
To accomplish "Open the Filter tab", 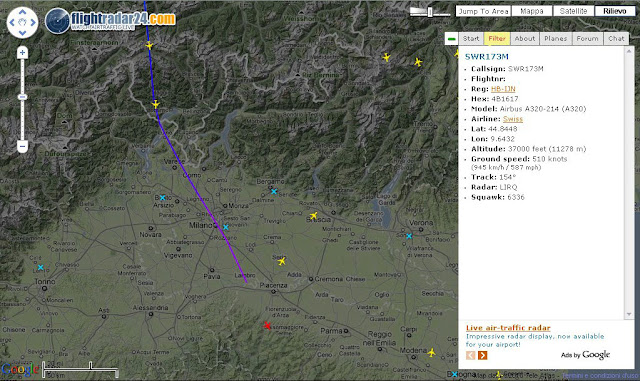I will 497,38.
